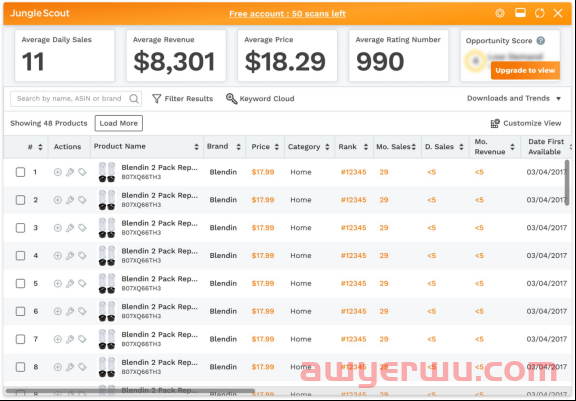Viewport: 576px width, 401px height.
Task: Click the tag icon in row 1
Action: tap(82, 172)
